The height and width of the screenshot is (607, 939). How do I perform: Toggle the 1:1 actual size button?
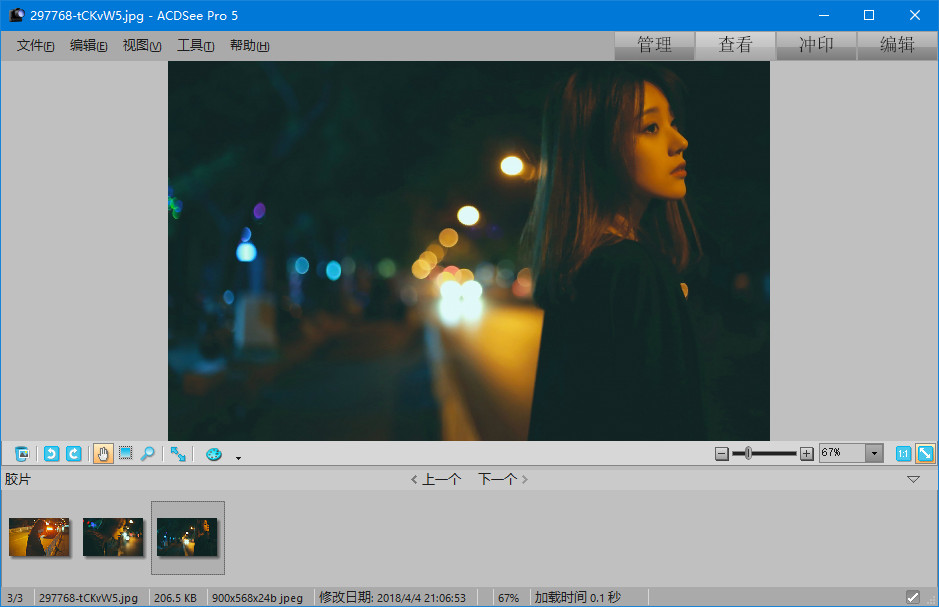point(903,454)
